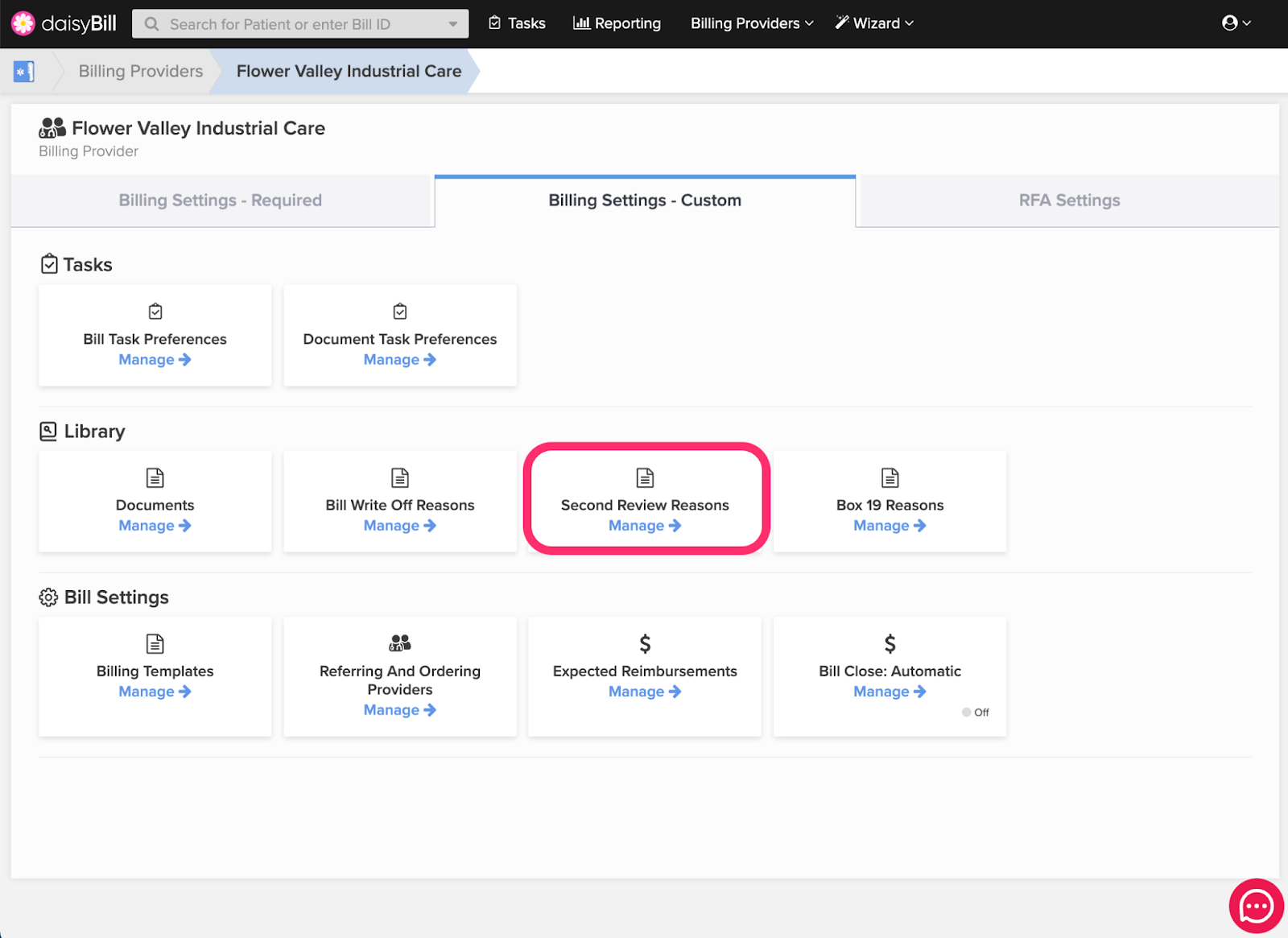Viewport: 1288px width, 938px height.
Task: Open Manage for Box 19 Reasons
Action: tap(890, 525)
